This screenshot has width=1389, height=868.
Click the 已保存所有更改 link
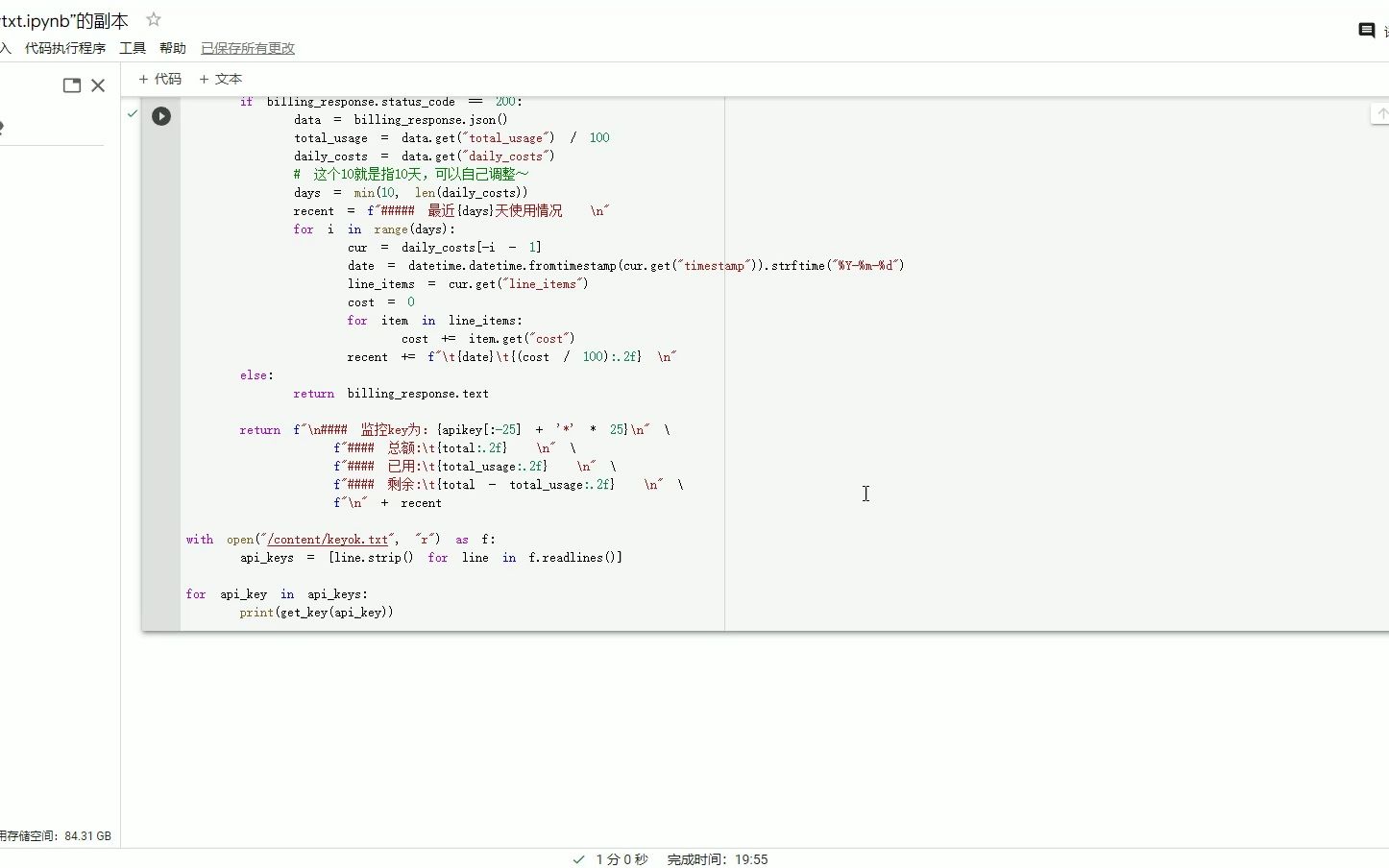coord(247,47)
